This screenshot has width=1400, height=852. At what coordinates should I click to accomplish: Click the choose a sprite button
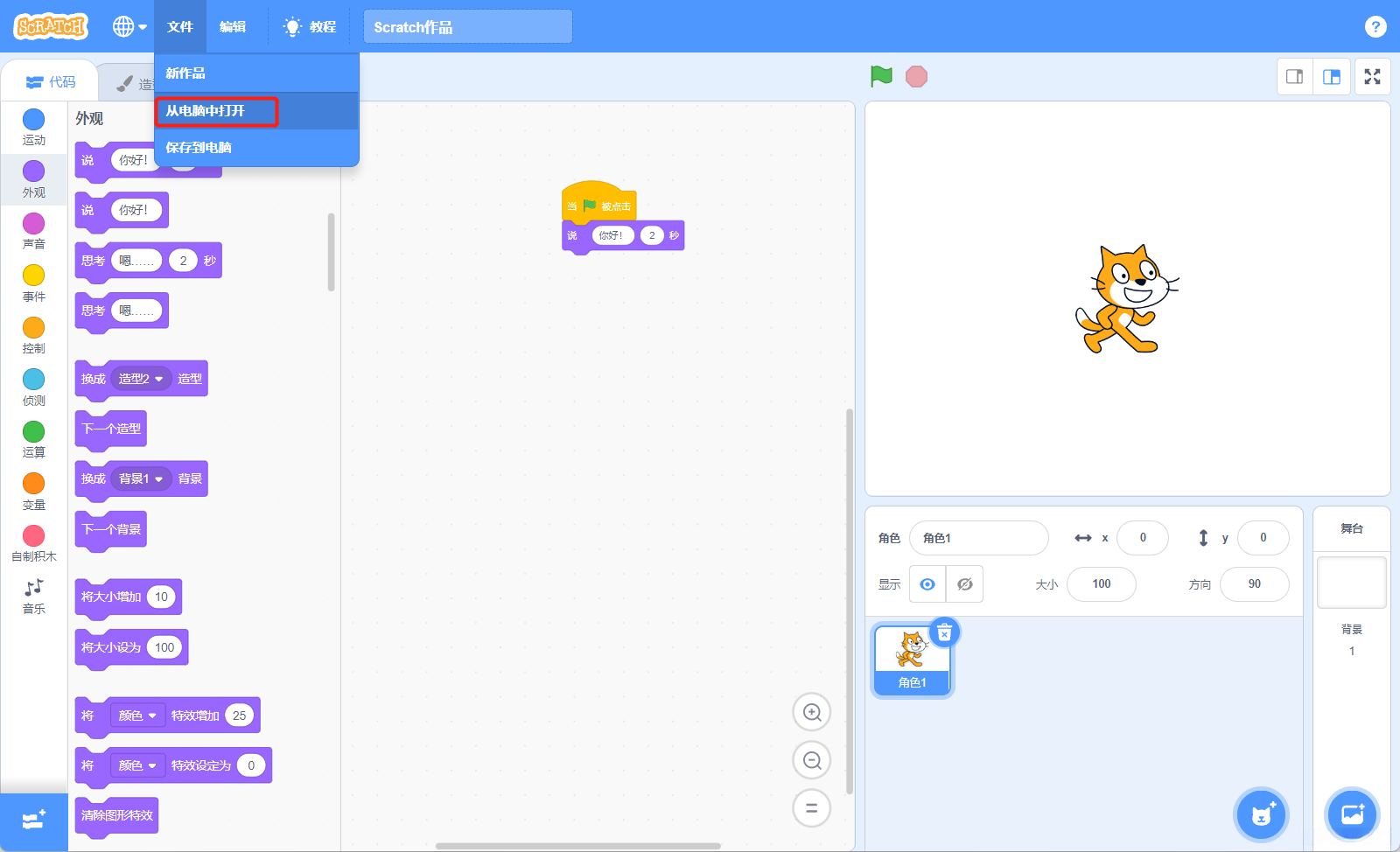coord(1261,815)
